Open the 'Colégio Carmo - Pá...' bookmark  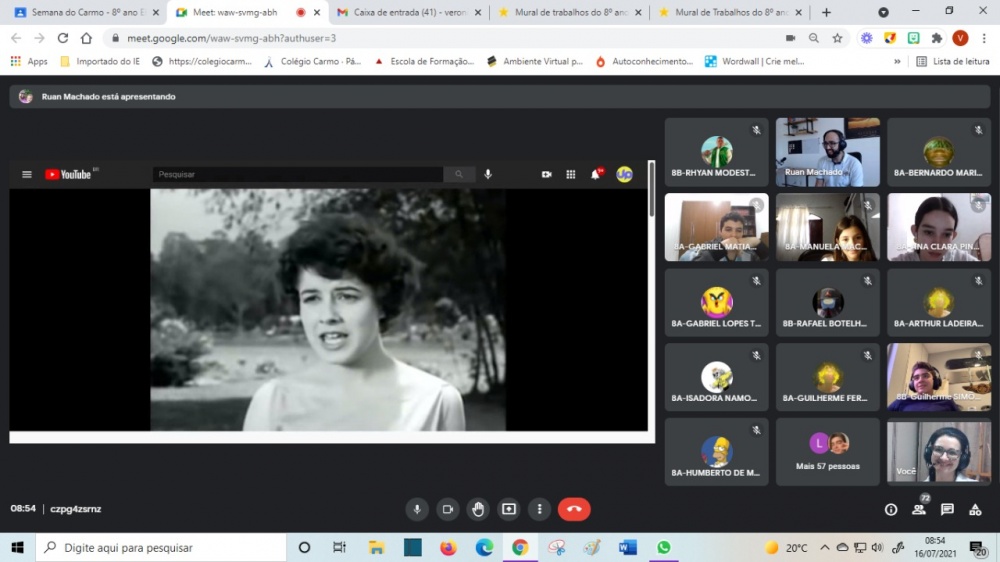pyautogui.click(x=312, y=61)
